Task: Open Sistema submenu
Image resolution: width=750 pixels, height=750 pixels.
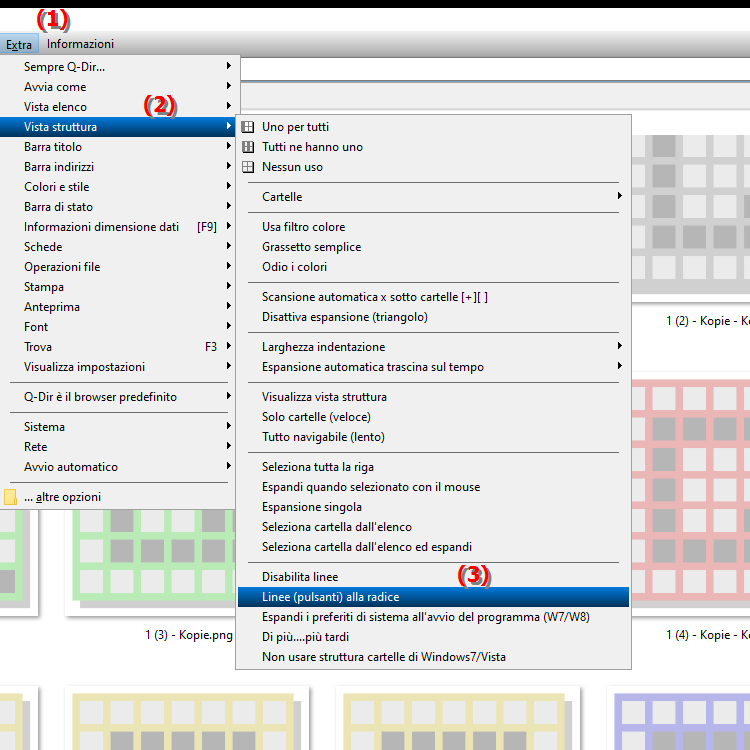Action: [x=117, y=427]
